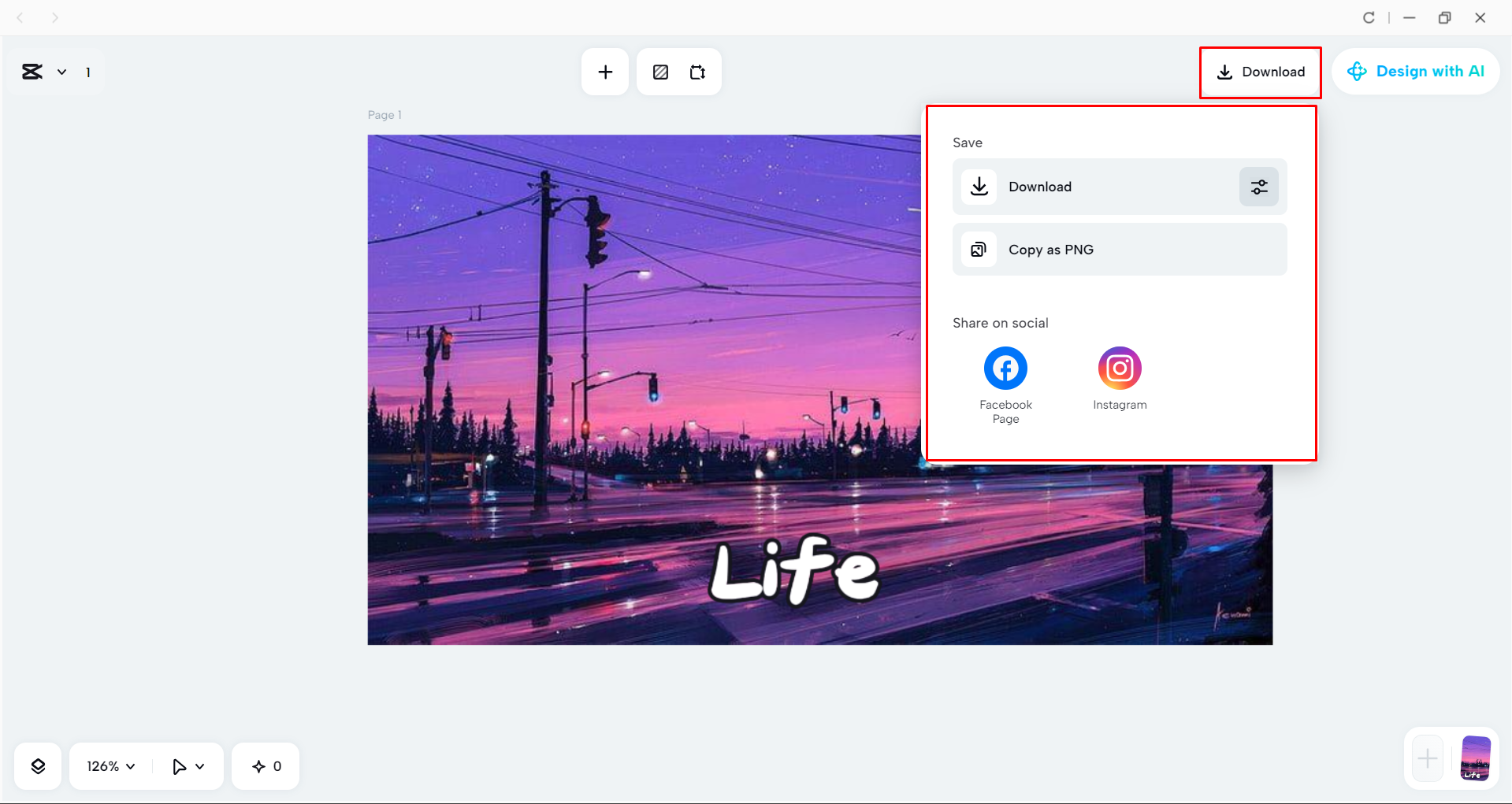
Task: Select the resize canvas icon
Action: [697, 72]
